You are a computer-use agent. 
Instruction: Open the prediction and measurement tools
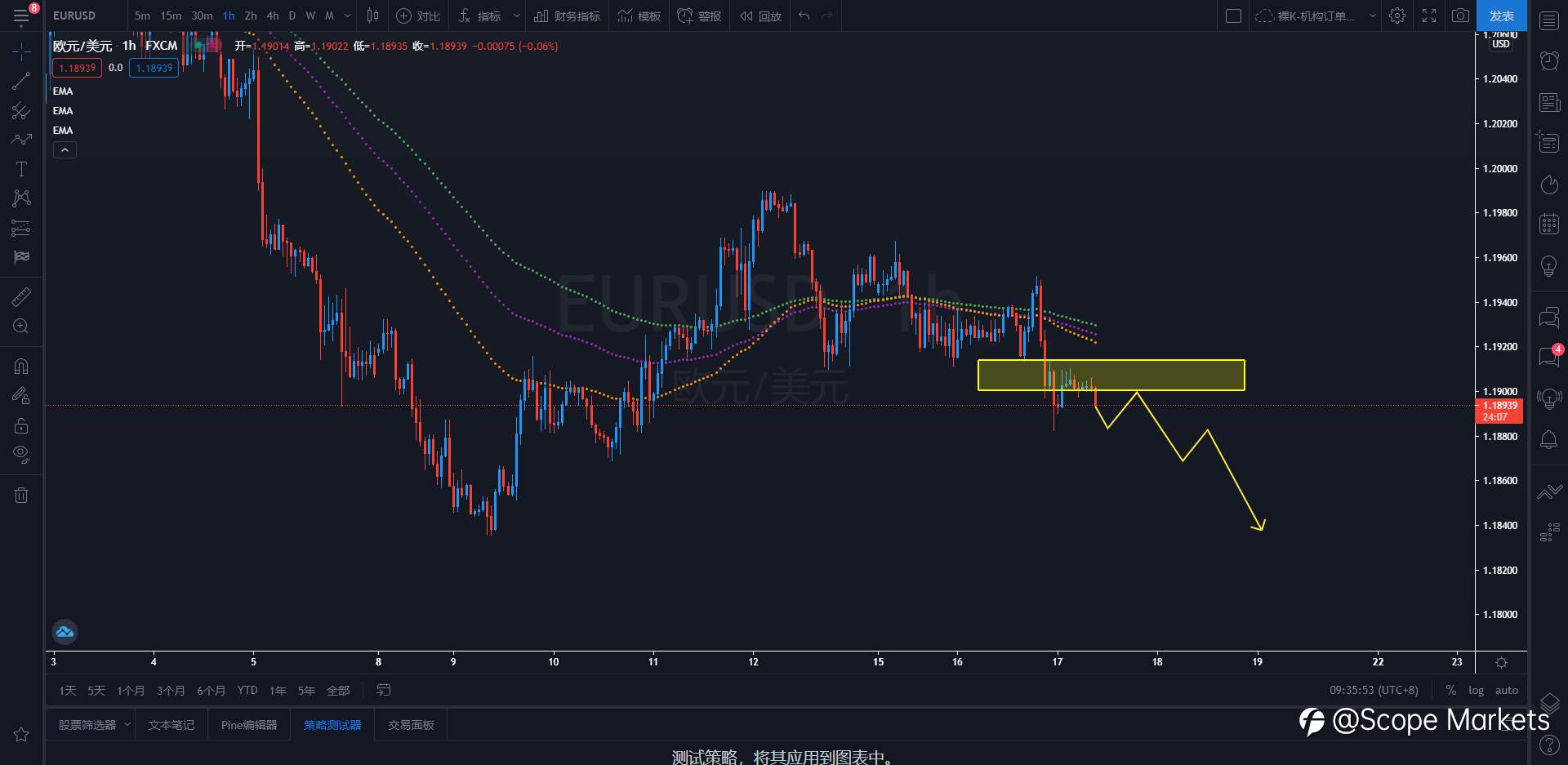point(21,228)
